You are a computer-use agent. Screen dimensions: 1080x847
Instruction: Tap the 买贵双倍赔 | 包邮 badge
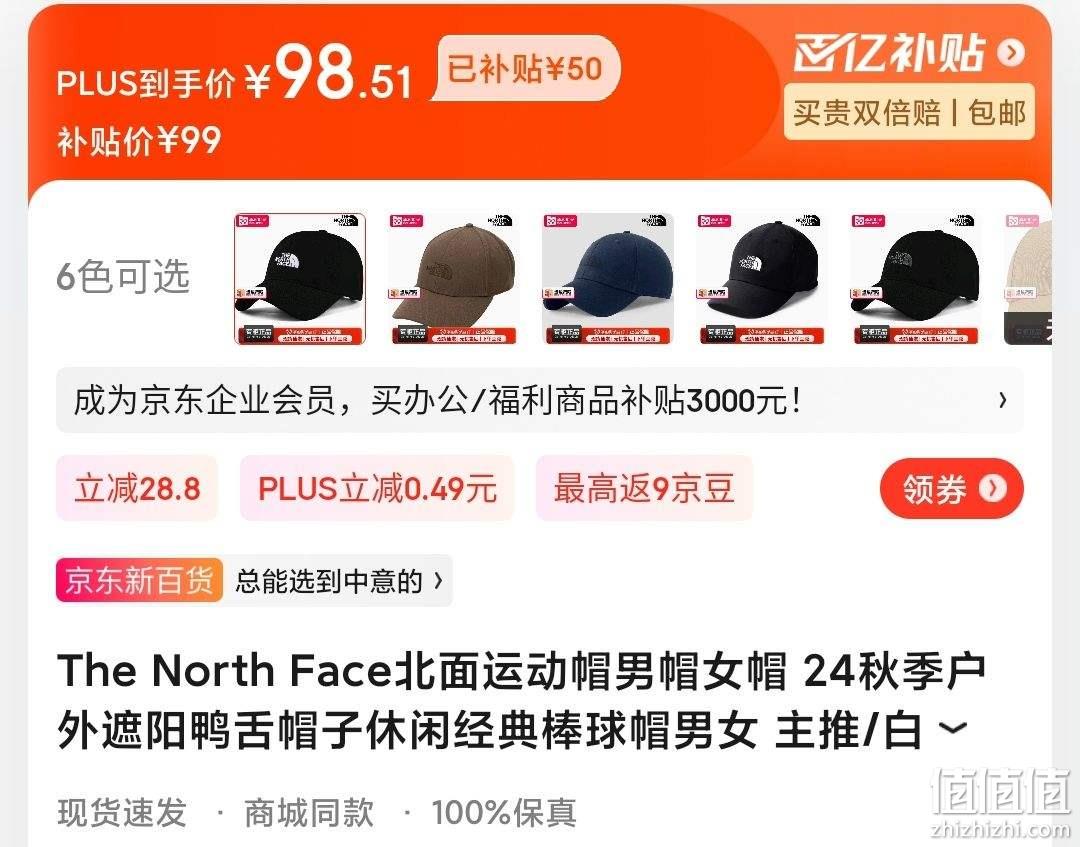pyautogui.click(x=909, y=112)
